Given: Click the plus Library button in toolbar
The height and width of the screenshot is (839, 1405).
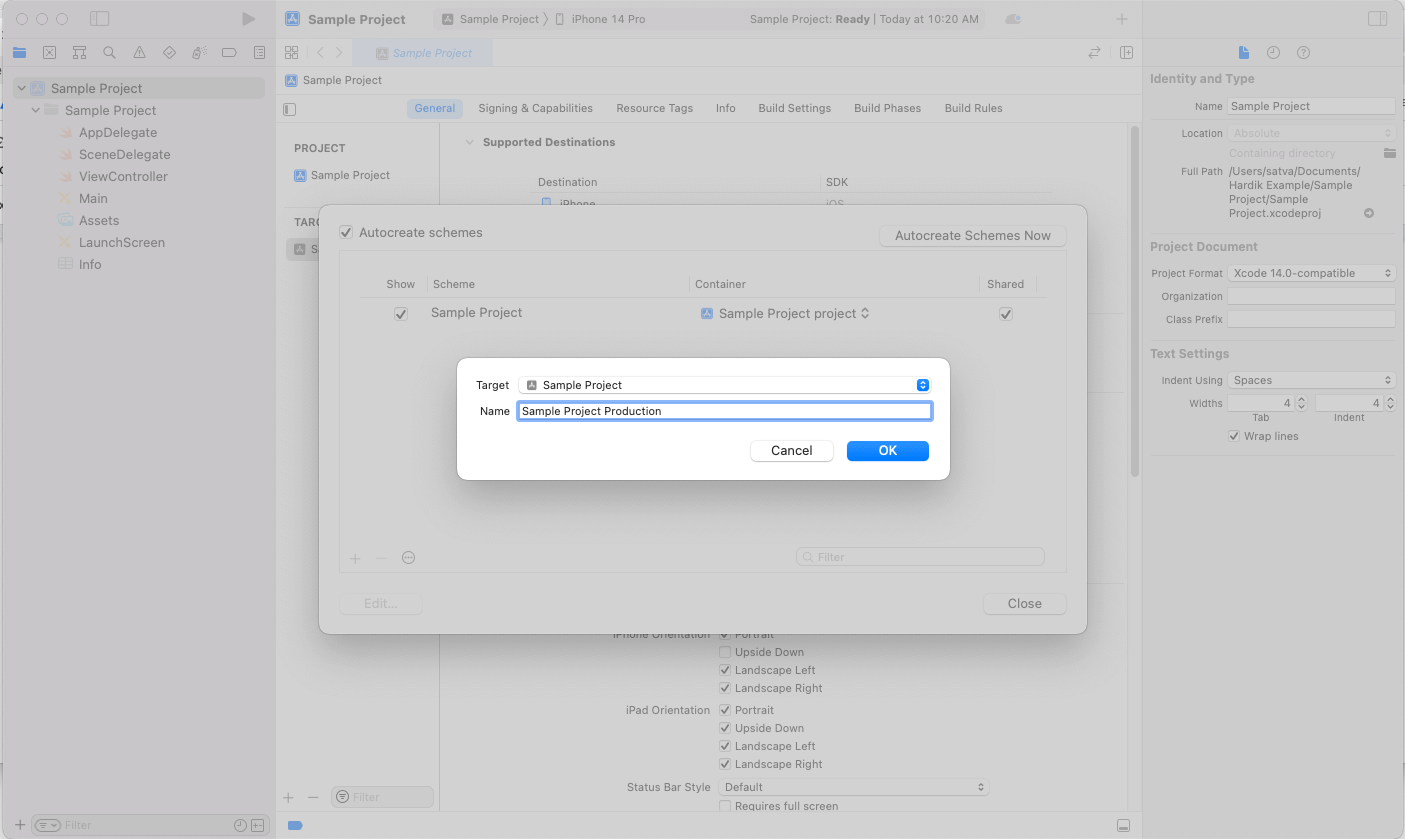Looking at the screenshot, I should coord(1122,19).
